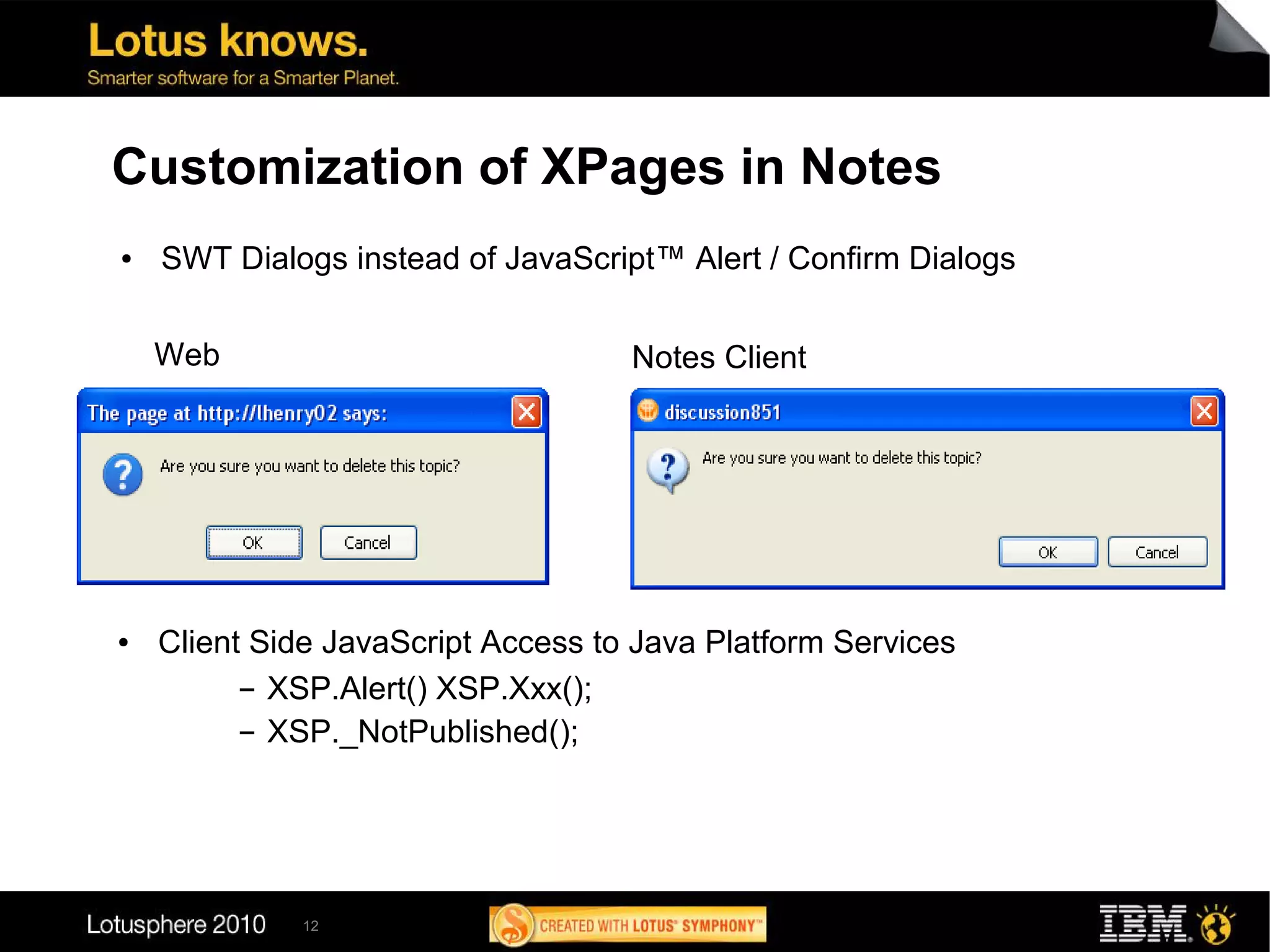Image resolution: width=1270 pixels, height=952 pixels.
Task: Click 'Smarter software for a Smarter Planet.' tagline
Action: 243,78
